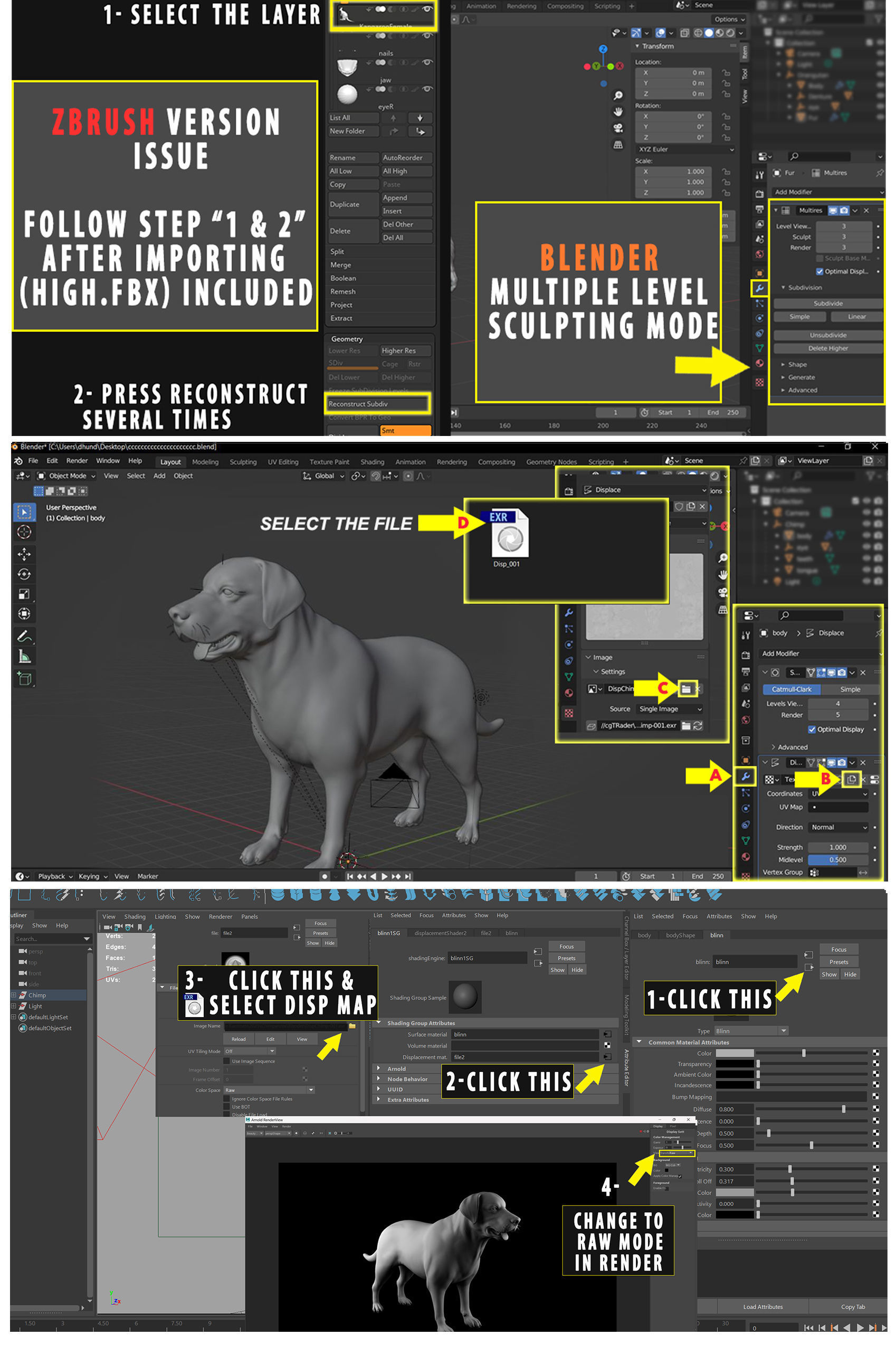Click the Blender logo menu icon
Screen dimensions: 896x1364
(18, 461)
